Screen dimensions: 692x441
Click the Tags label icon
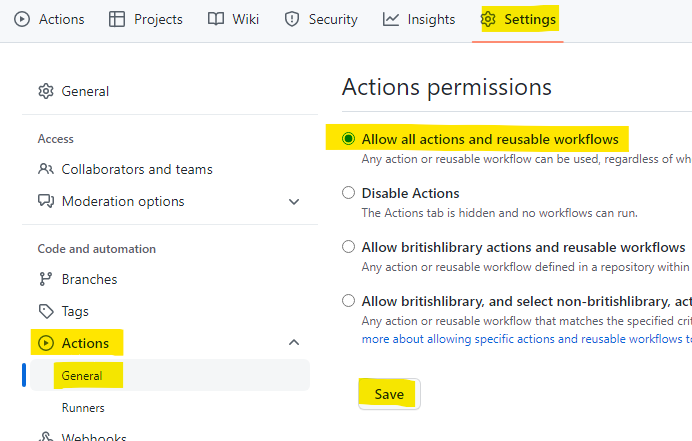tap(46, 311)
